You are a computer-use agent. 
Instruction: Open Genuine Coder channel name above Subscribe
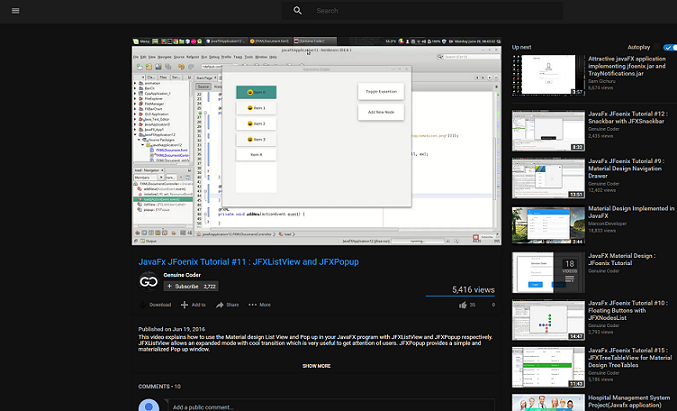182,275
